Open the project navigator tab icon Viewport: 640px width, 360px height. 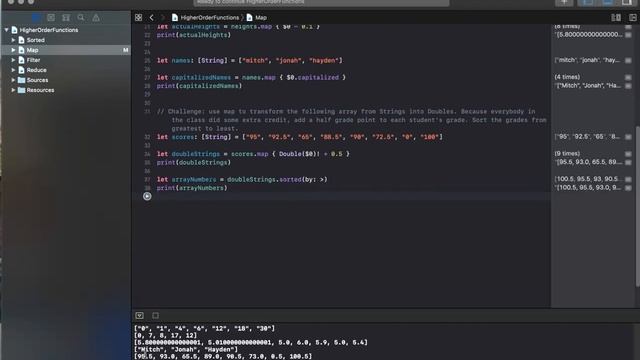[x=36, y=18]
